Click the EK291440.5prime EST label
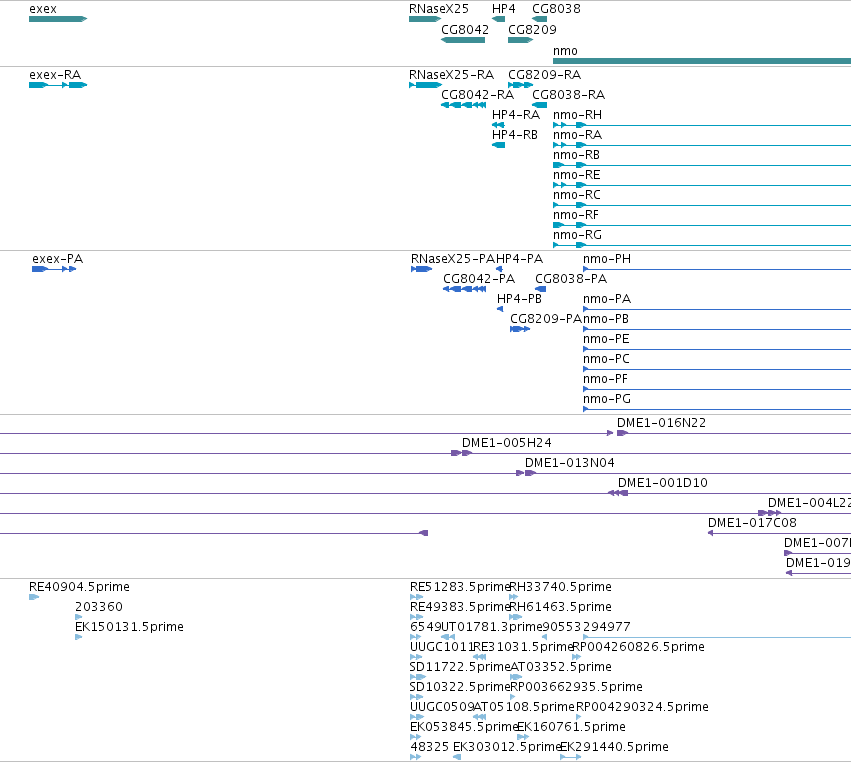 [x=614, y=747]
